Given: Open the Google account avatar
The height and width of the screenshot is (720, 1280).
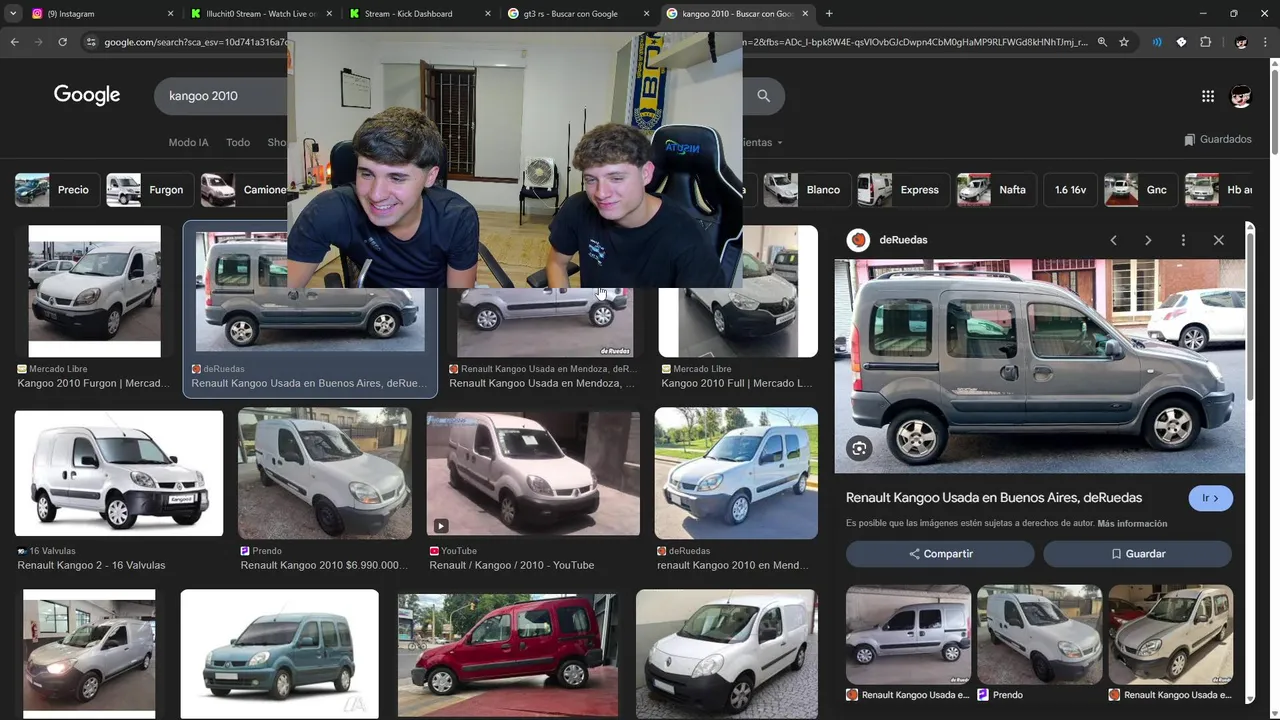Looking at the screenshot, I should tap(1241, 96).
